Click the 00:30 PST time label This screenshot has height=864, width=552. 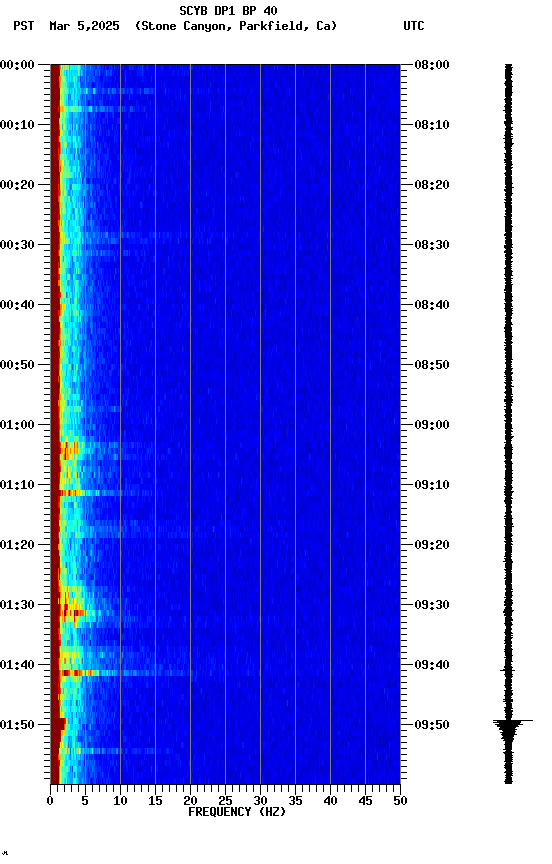click(x=17, y=245)
